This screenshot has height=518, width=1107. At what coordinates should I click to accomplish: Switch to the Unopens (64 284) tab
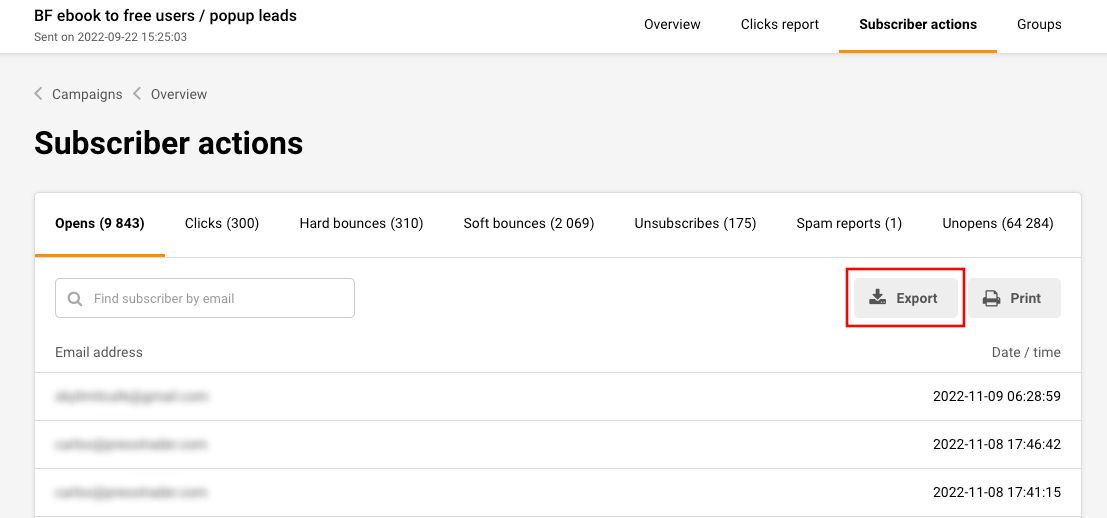click(997, 223)
